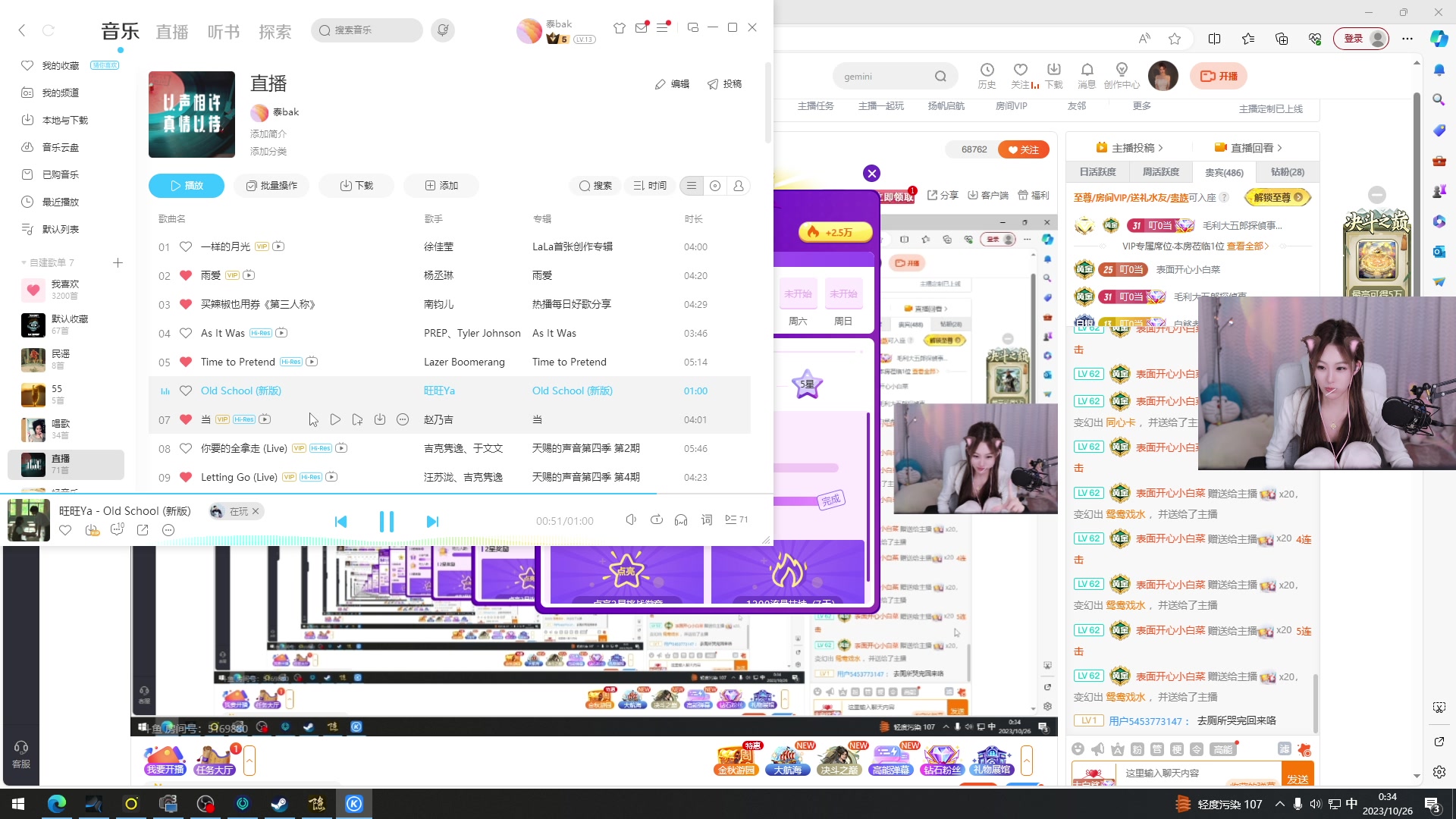1456x819 pixels.
Task: Change the loop playback mode icon
Action: [x=657, y=519]
